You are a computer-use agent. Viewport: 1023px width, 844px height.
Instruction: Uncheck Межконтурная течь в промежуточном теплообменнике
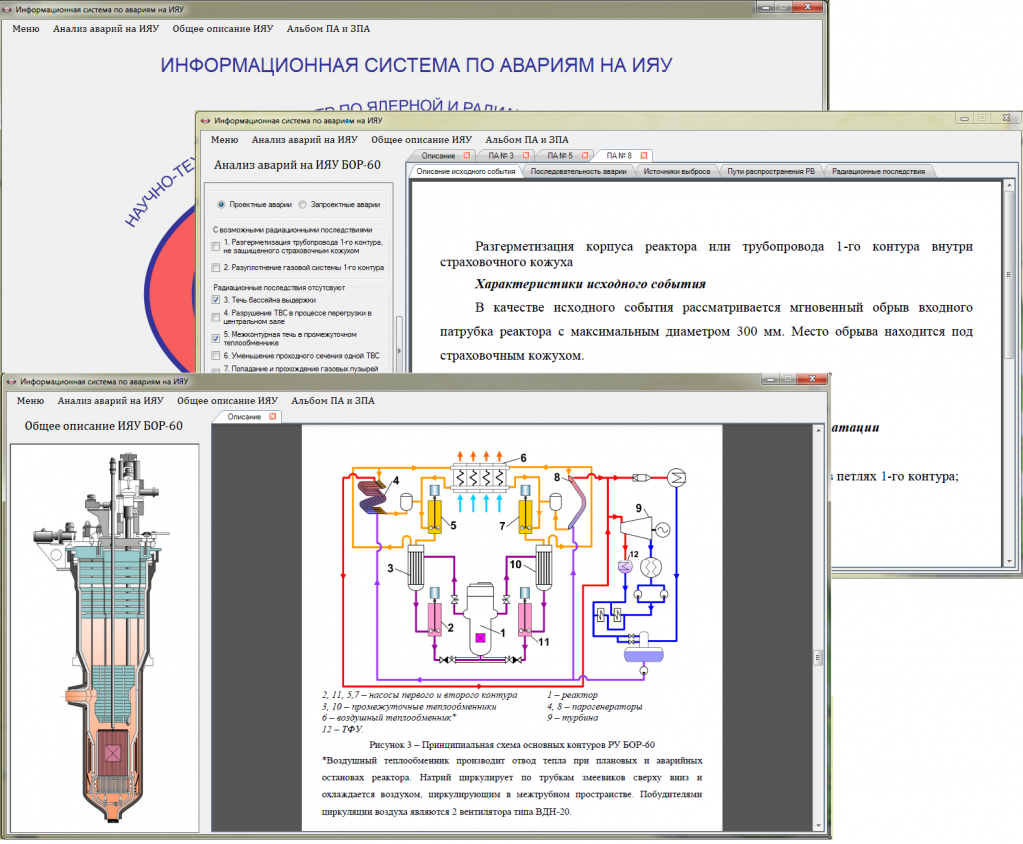(216, 337)
